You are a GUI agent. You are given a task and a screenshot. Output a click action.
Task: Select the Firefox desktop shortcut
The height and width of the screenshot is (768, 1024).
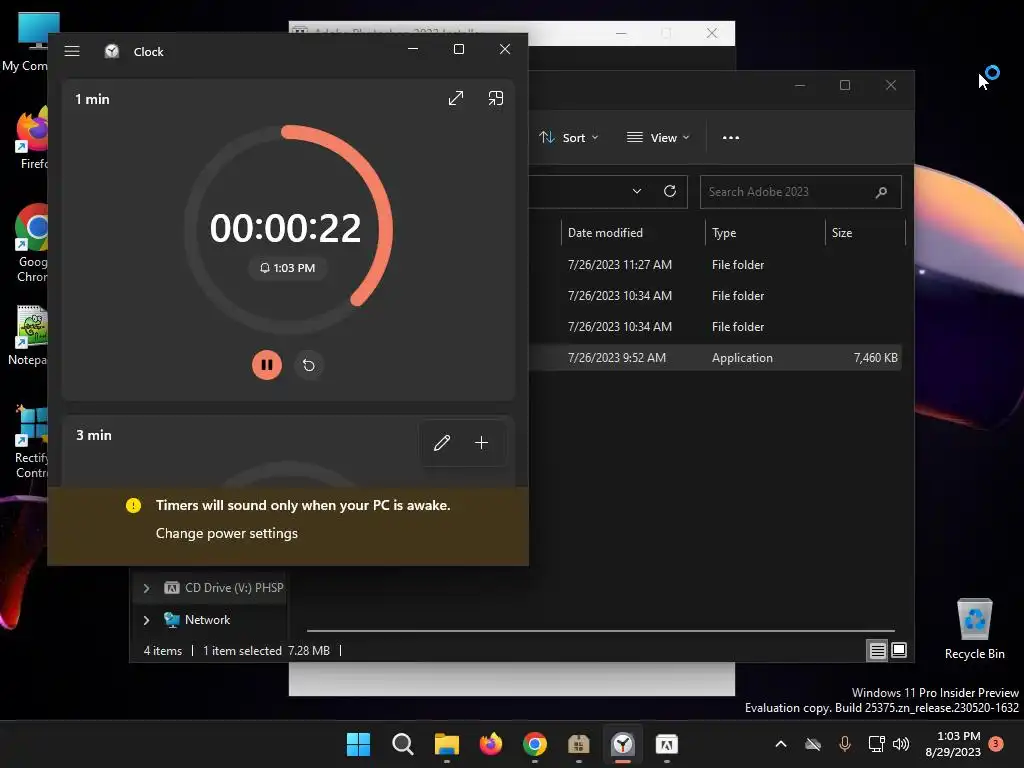pos(33,138)
